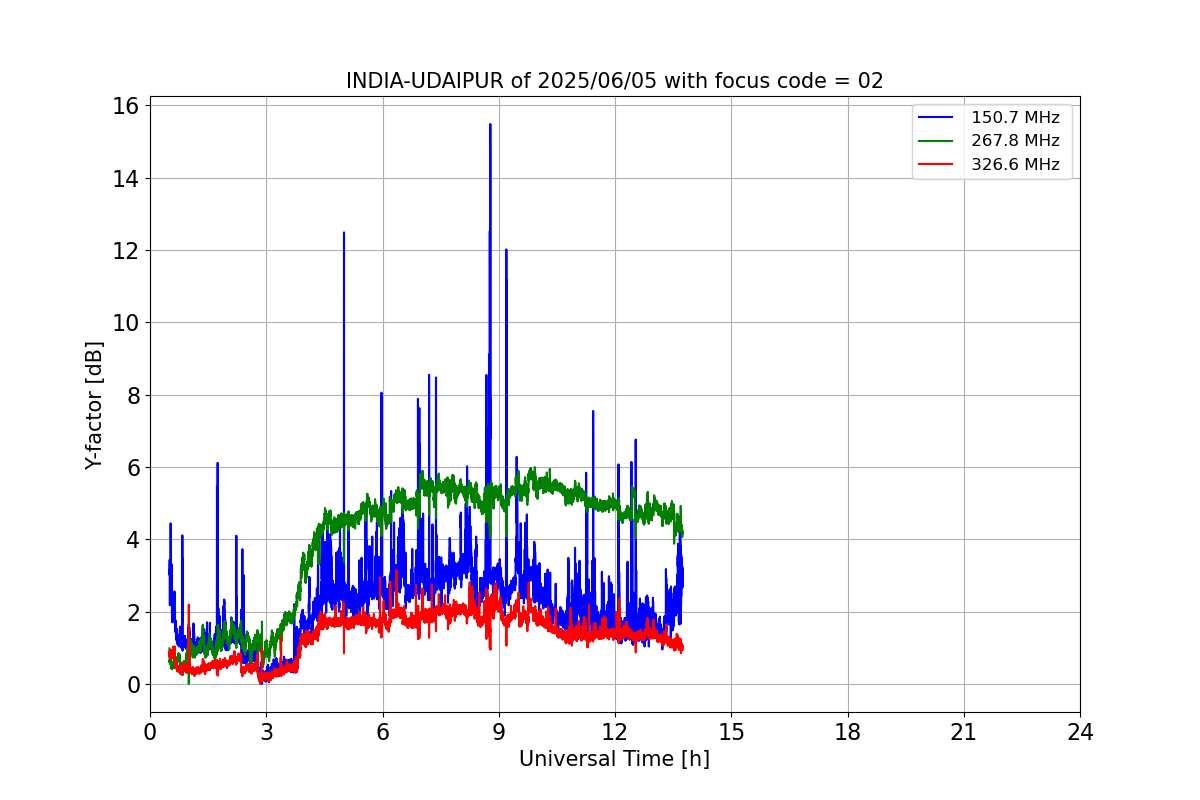
Task: Select the 267.8 MHz legend entry
Action: 991,141
